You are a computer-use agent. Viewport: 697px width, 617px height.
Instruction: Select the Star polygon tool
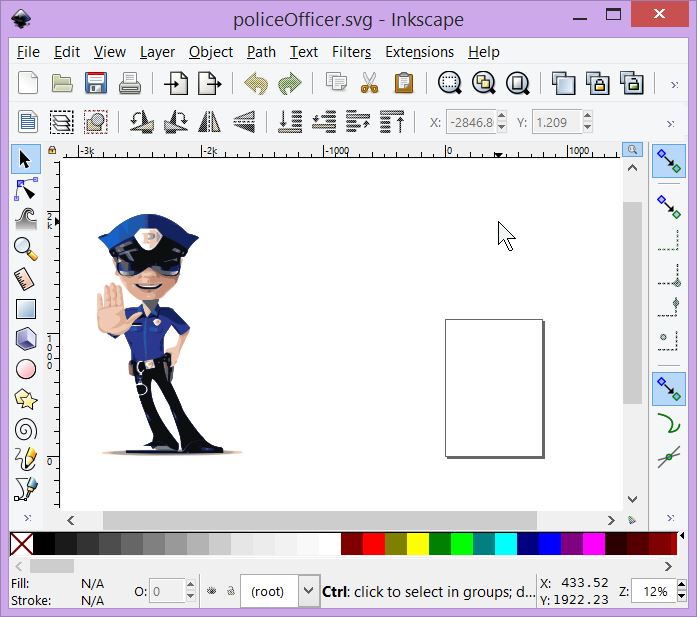26,399
